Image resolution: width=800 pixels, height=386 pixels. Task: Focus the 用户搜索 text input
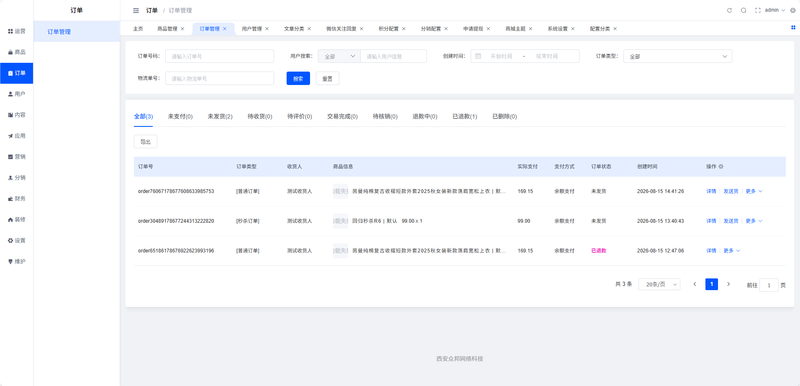[393, 56]
